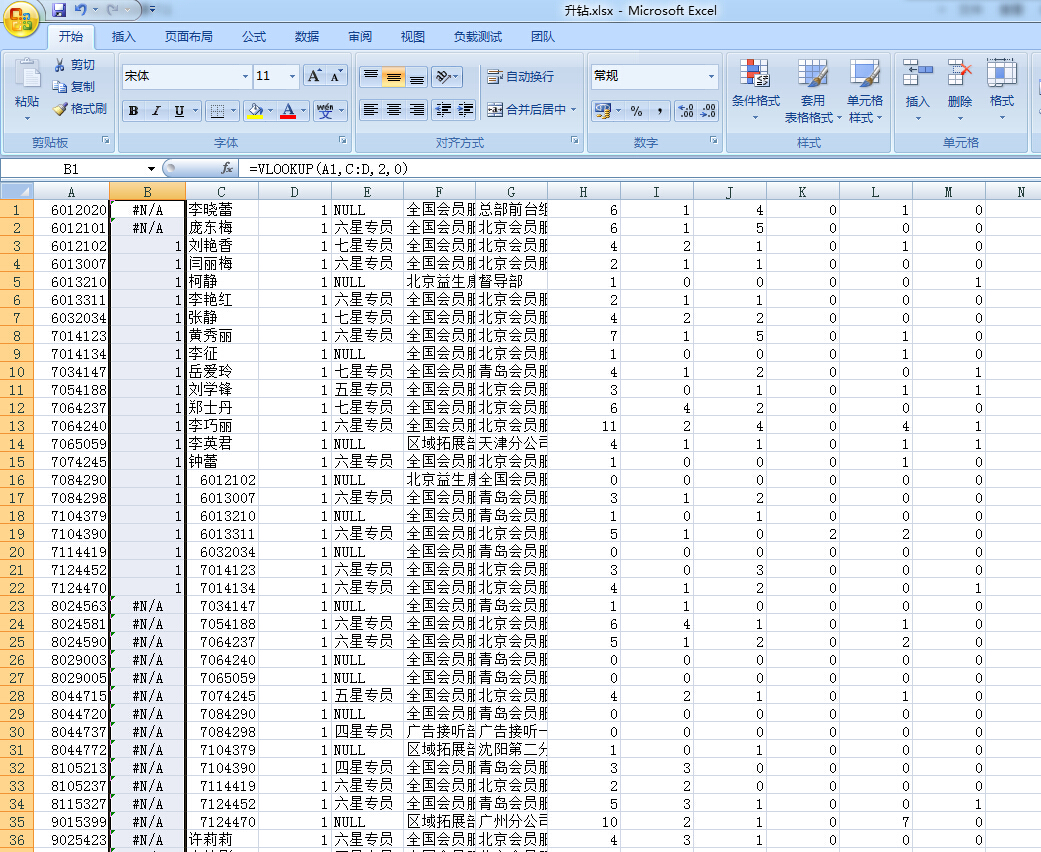1041x852 pixels.
Task: Click the formula bar VLOOKUP text
Action: pyautogui.click(x=329, y=169)
